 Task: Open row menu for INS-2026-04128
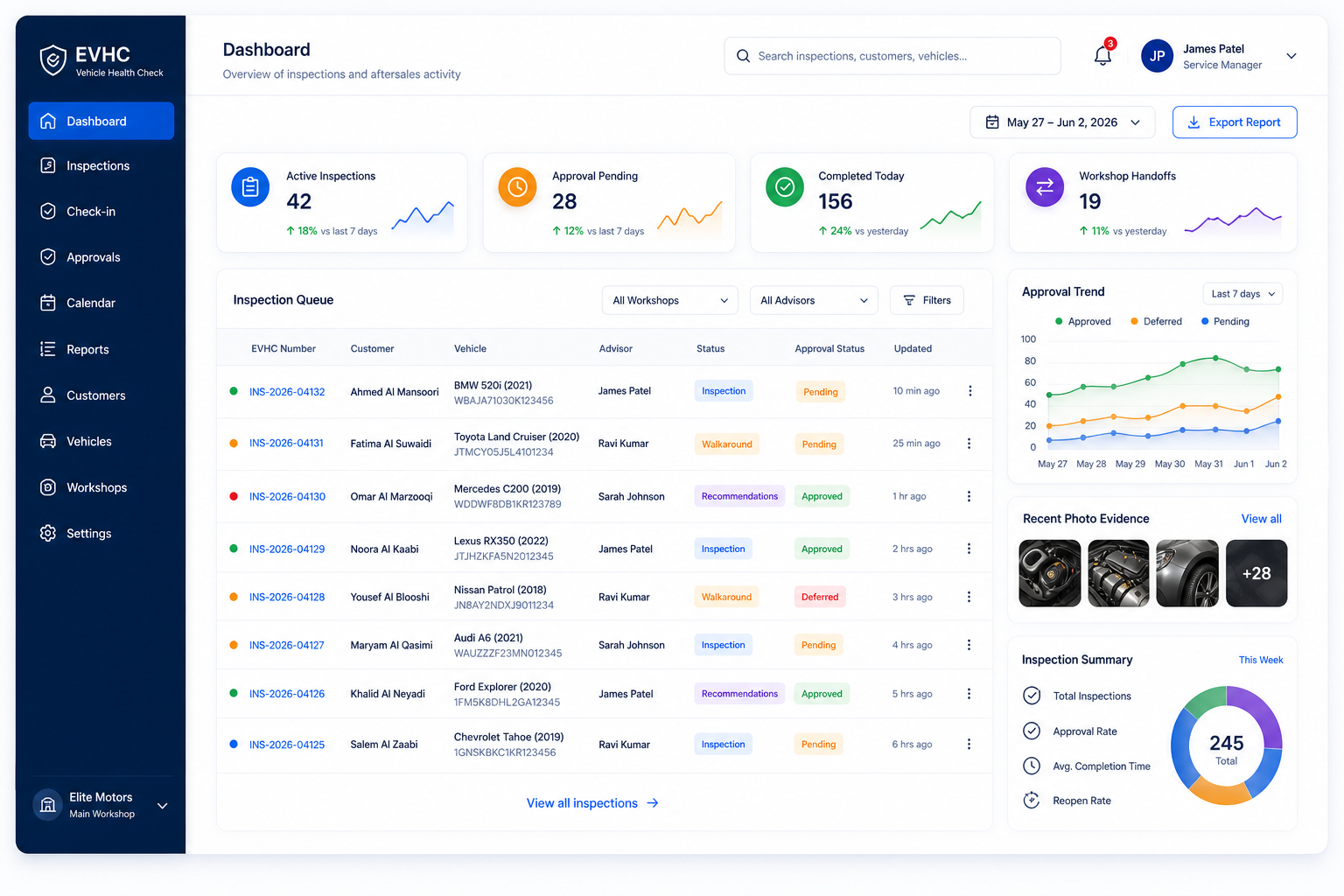(969, 597)
